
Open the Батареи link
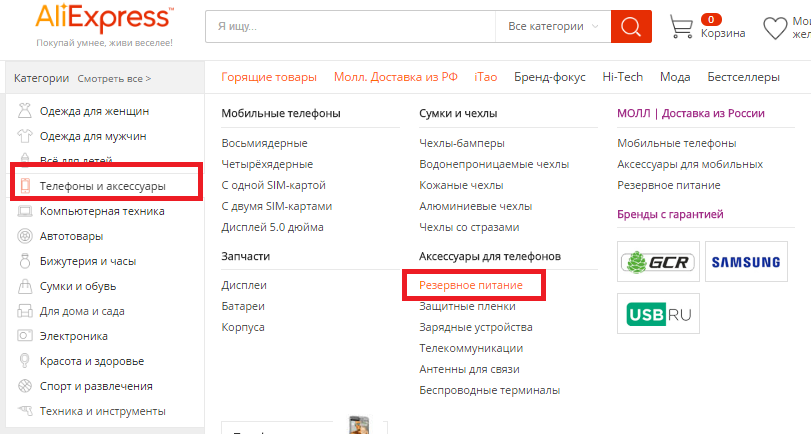[243, 306]
